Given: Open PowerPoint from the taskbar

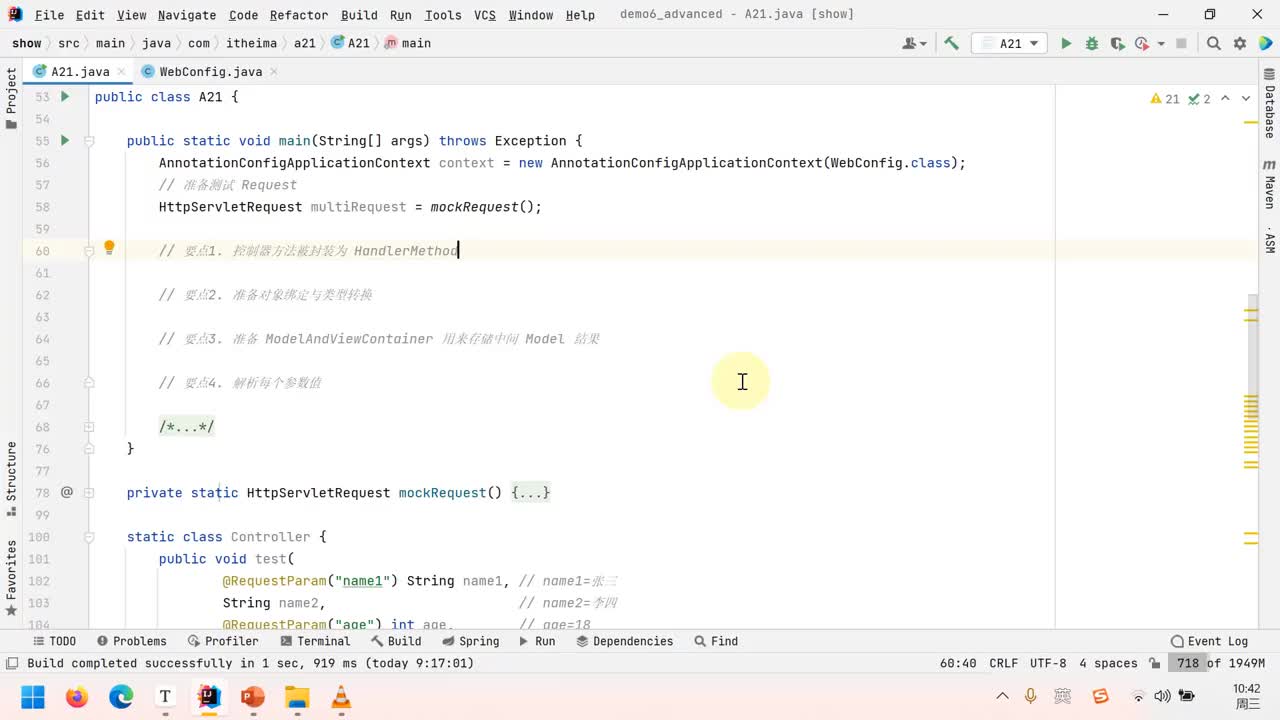Looking at the screenshot, I should pyautogui.click(x=253, y=696).
